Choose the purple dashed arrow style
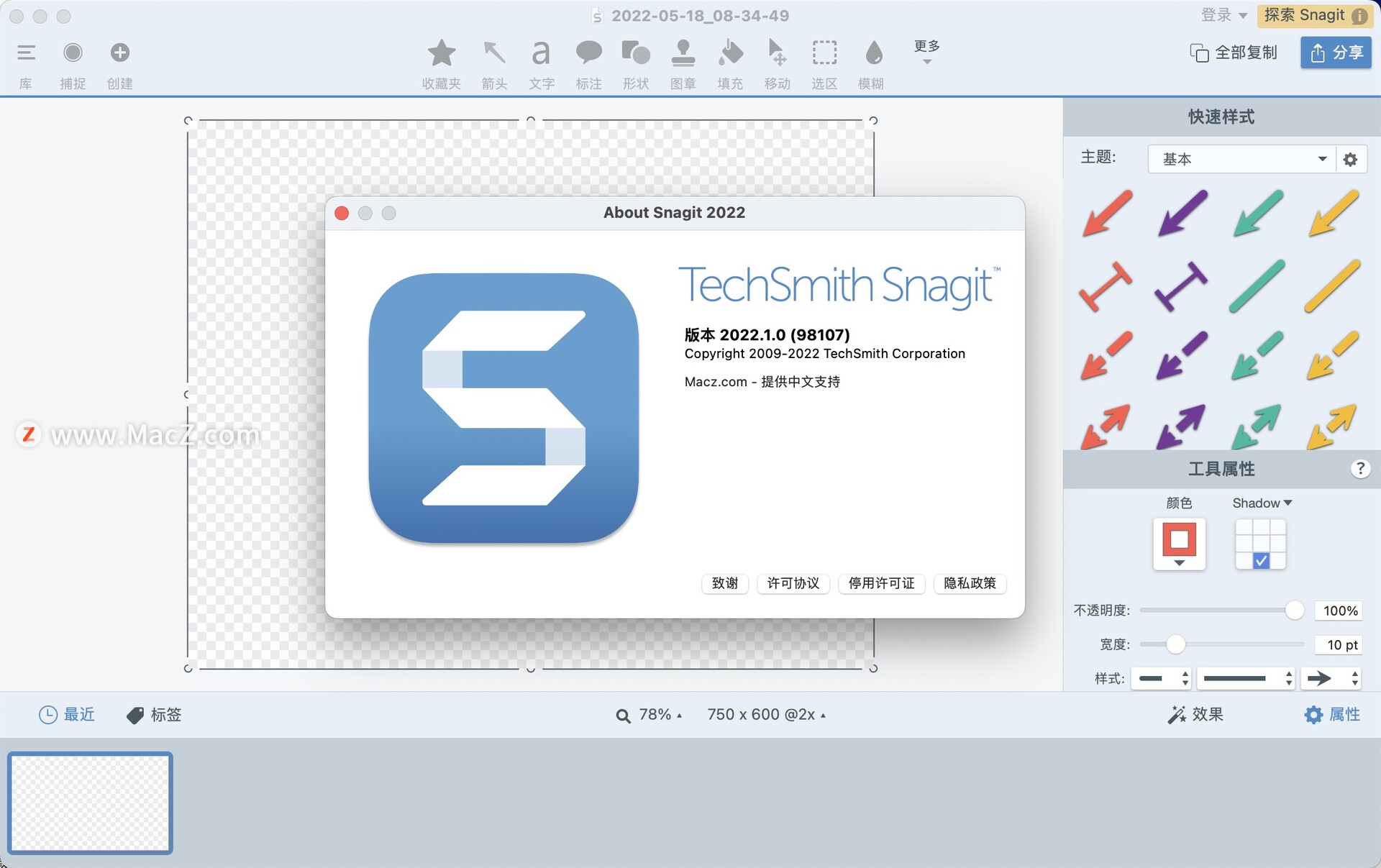This screenshot has width=1381, height=868. coord(1182,355)
